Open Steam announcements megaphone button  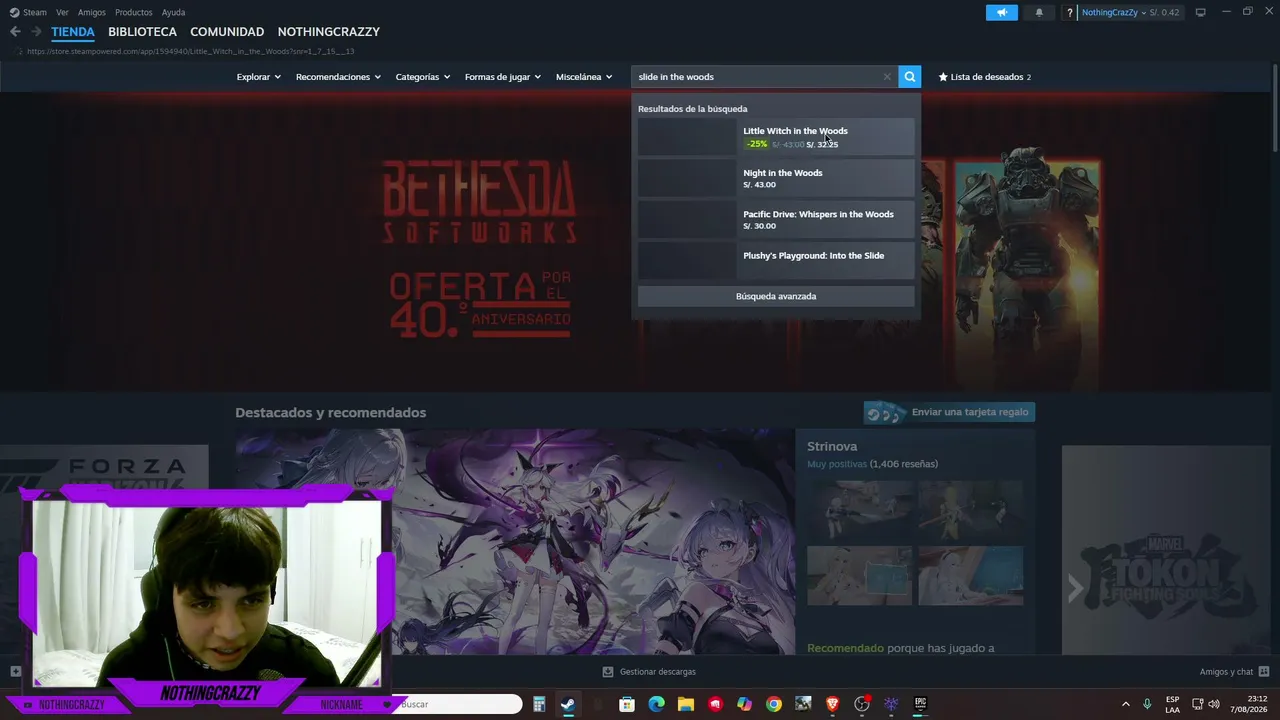click(x=1002, y=12)
